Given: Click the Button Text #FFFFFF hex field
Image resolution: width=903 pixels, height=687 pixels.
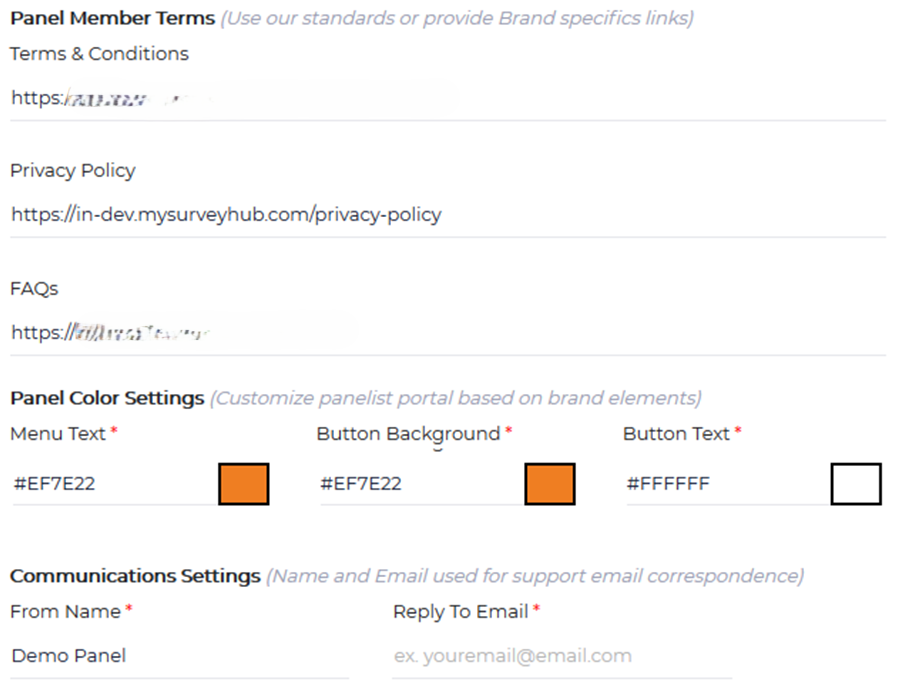Looking at the screenshot, I should (724, 484).
